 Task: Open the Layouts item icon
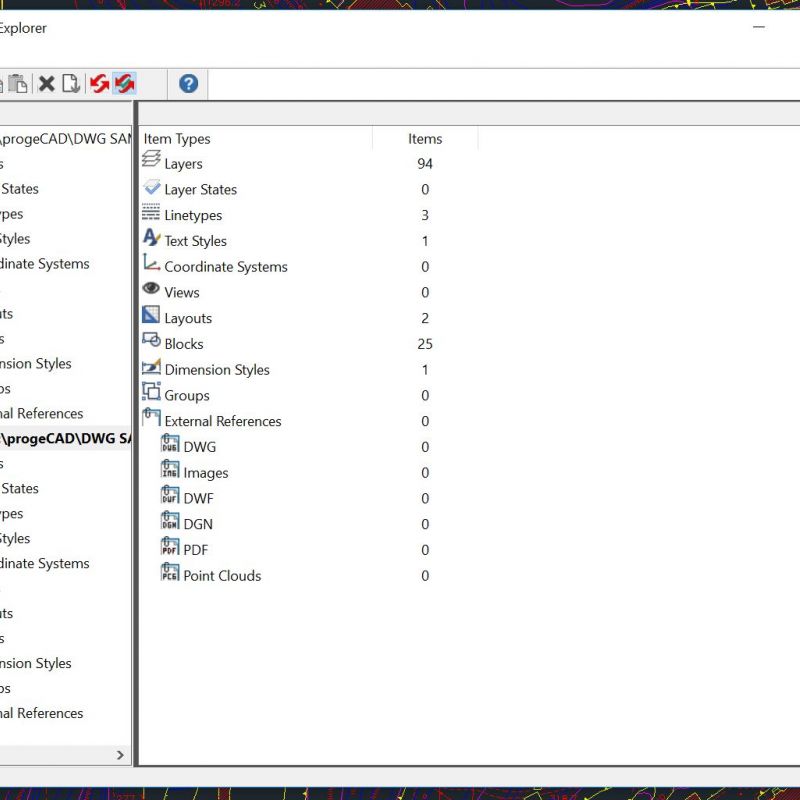click(x=152, y=317)
